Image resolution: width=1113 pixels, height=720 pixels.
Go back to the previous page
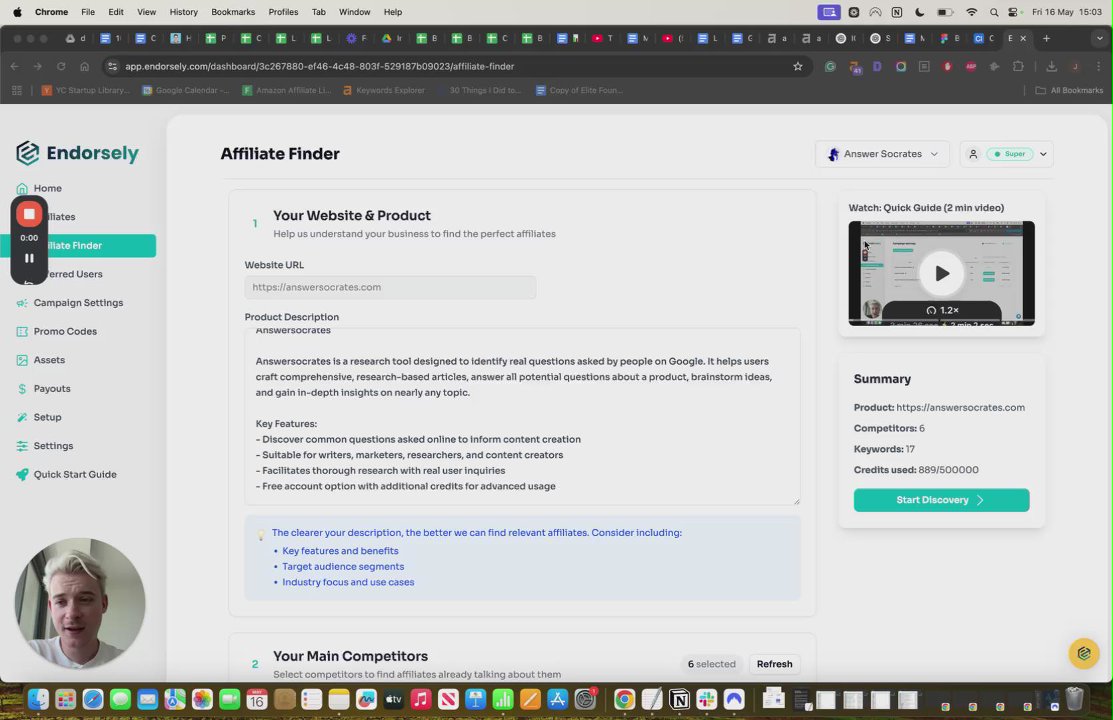pos(15,66)
